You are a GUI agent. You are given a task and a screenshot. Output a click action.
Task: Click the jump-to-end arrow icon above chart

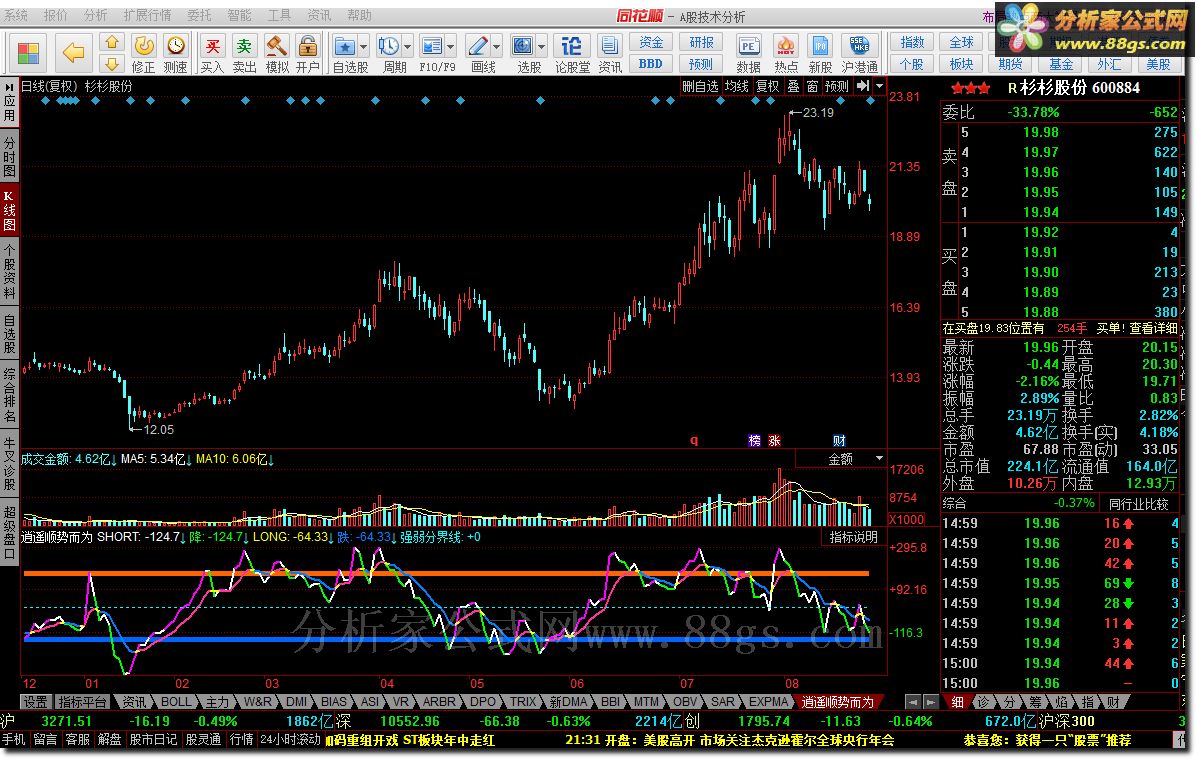(863, 86)
